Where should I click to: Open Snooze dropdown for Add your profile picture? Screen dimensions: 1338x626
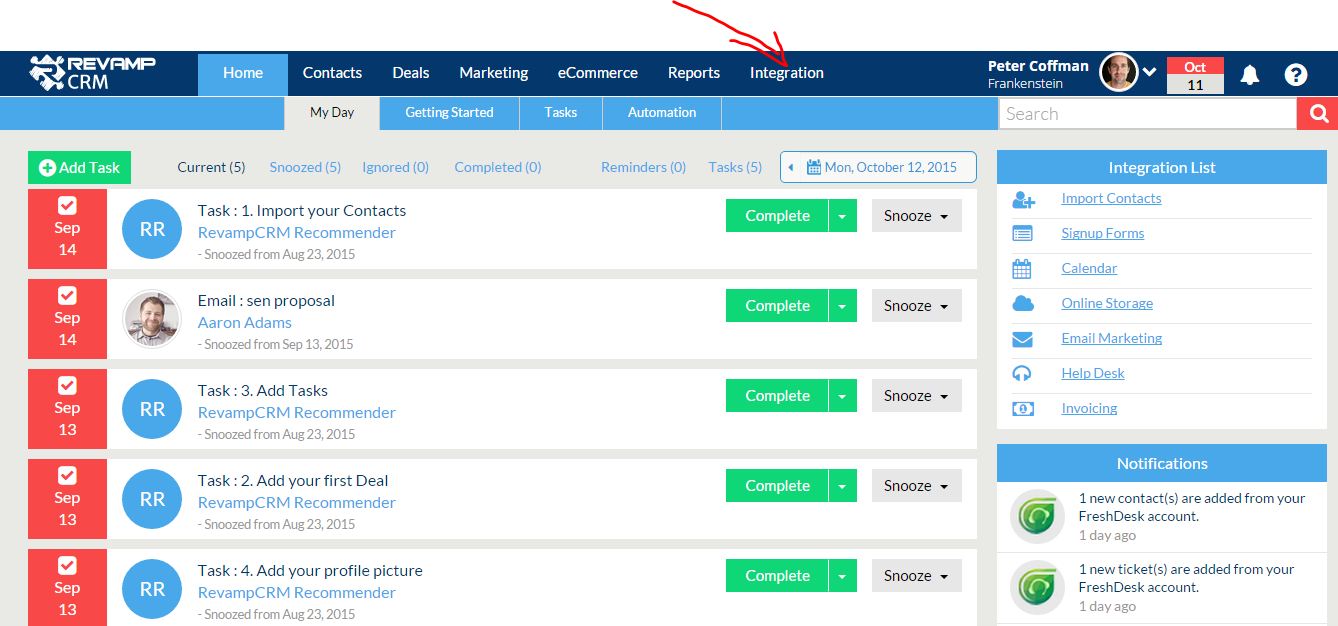coord(917,575)
